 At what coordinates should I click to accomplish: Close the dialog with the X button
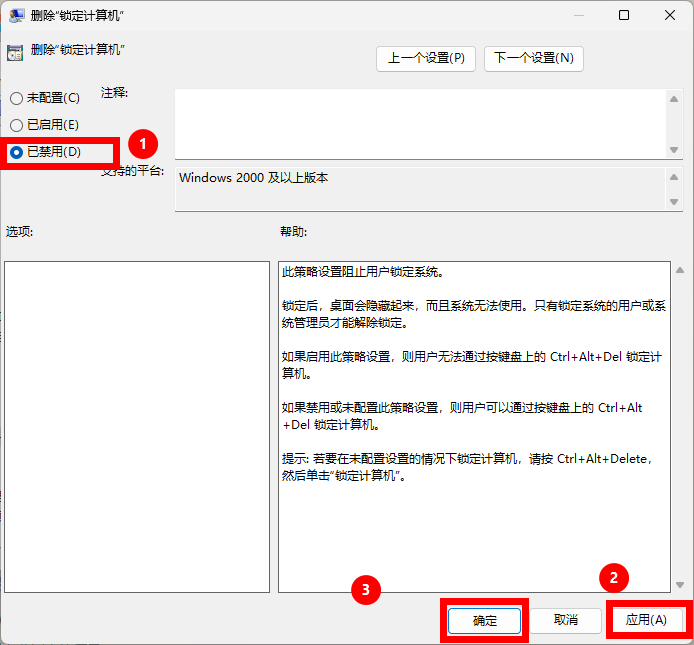(670, 16)
